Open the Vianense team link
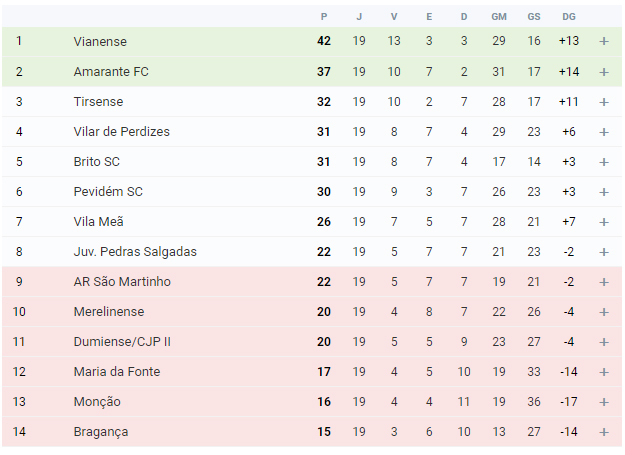The image size is (625, 455). [x=100, y=41]
